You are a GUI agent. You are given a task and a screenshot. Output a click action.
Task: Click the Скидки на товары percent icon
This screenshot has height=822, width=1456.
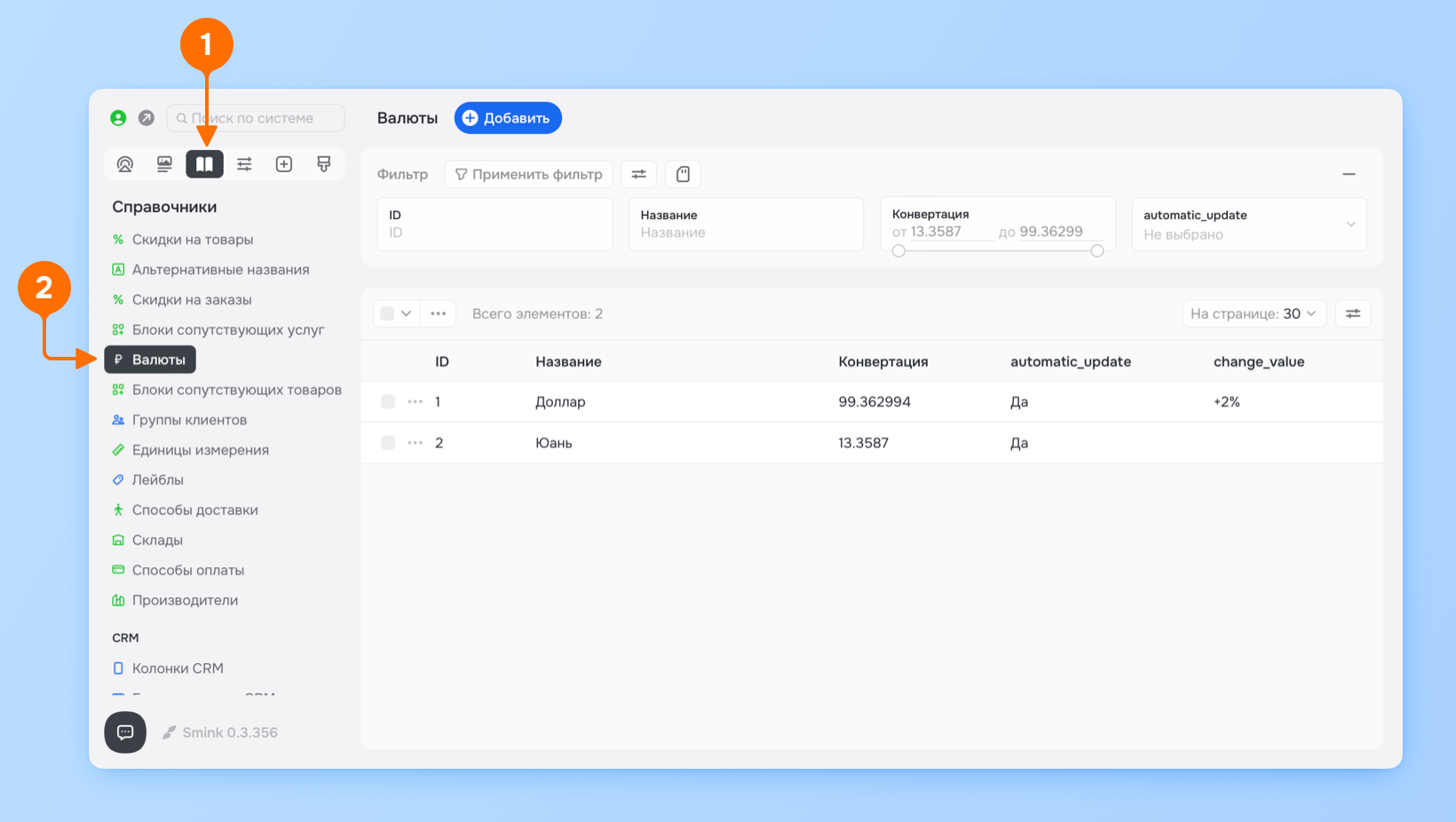[x=118, y=240]
